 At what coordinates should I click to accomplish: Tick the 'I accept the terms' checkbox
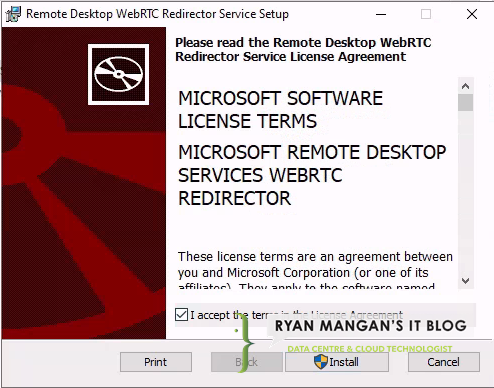click(181, 314)
